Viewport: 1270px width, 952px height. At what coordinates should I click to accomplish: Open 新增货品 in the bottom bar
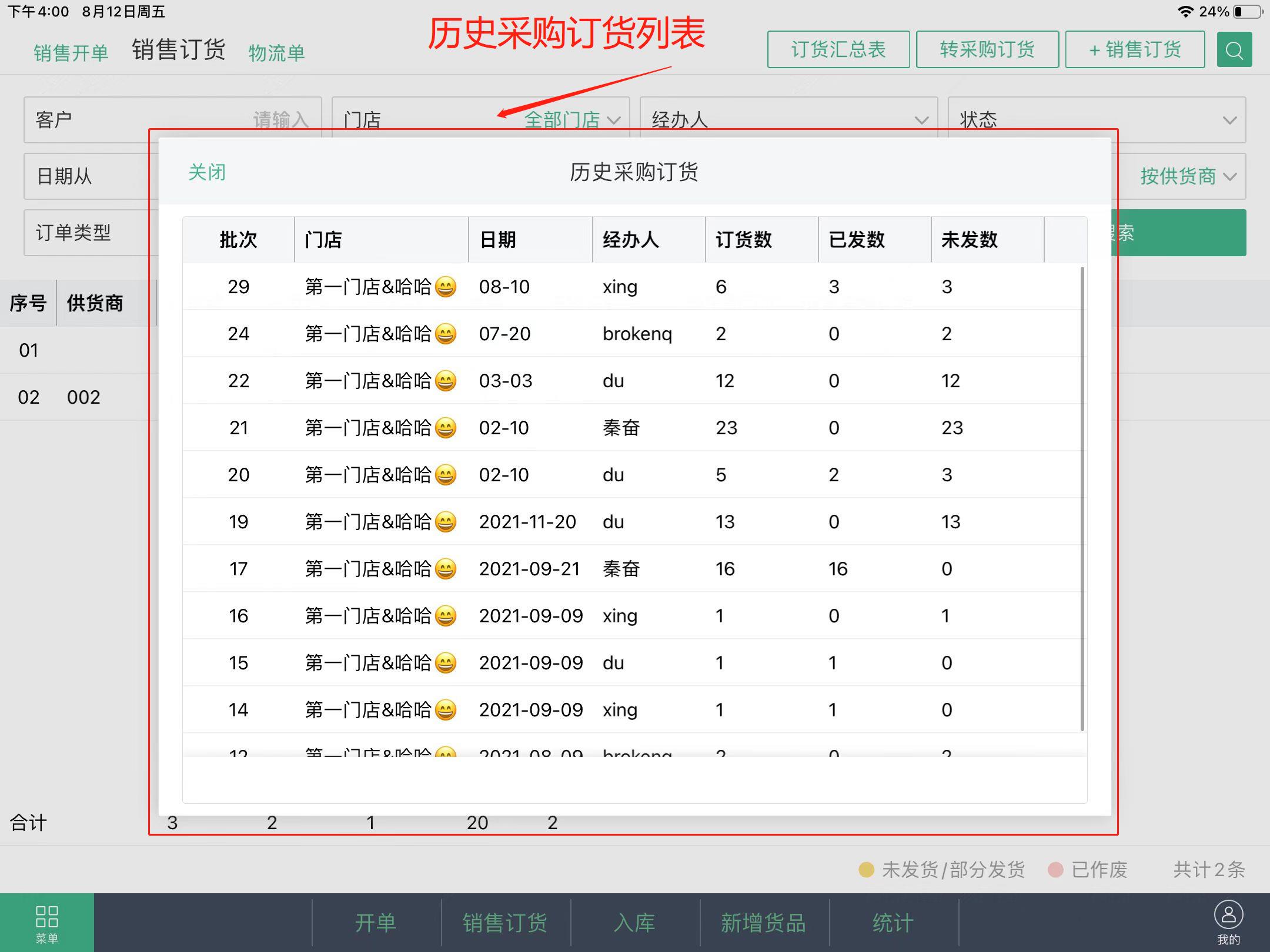(764, 923)
